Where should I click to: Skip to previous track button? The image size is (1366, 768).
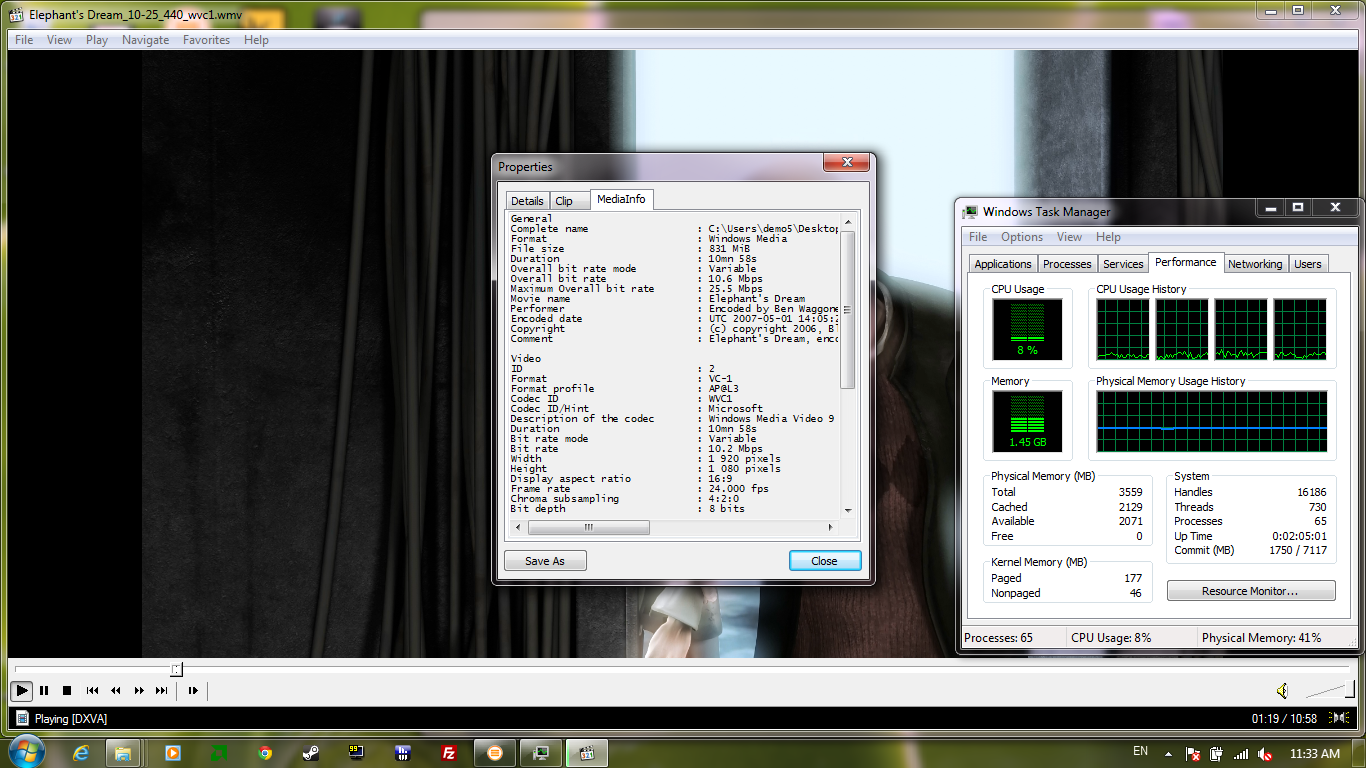[92, 690]
